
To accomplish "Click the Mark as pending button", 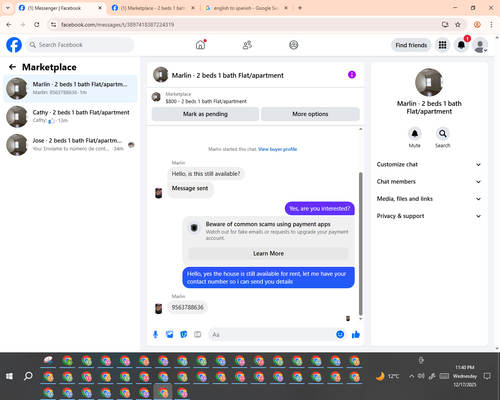I will pos(205,114).
